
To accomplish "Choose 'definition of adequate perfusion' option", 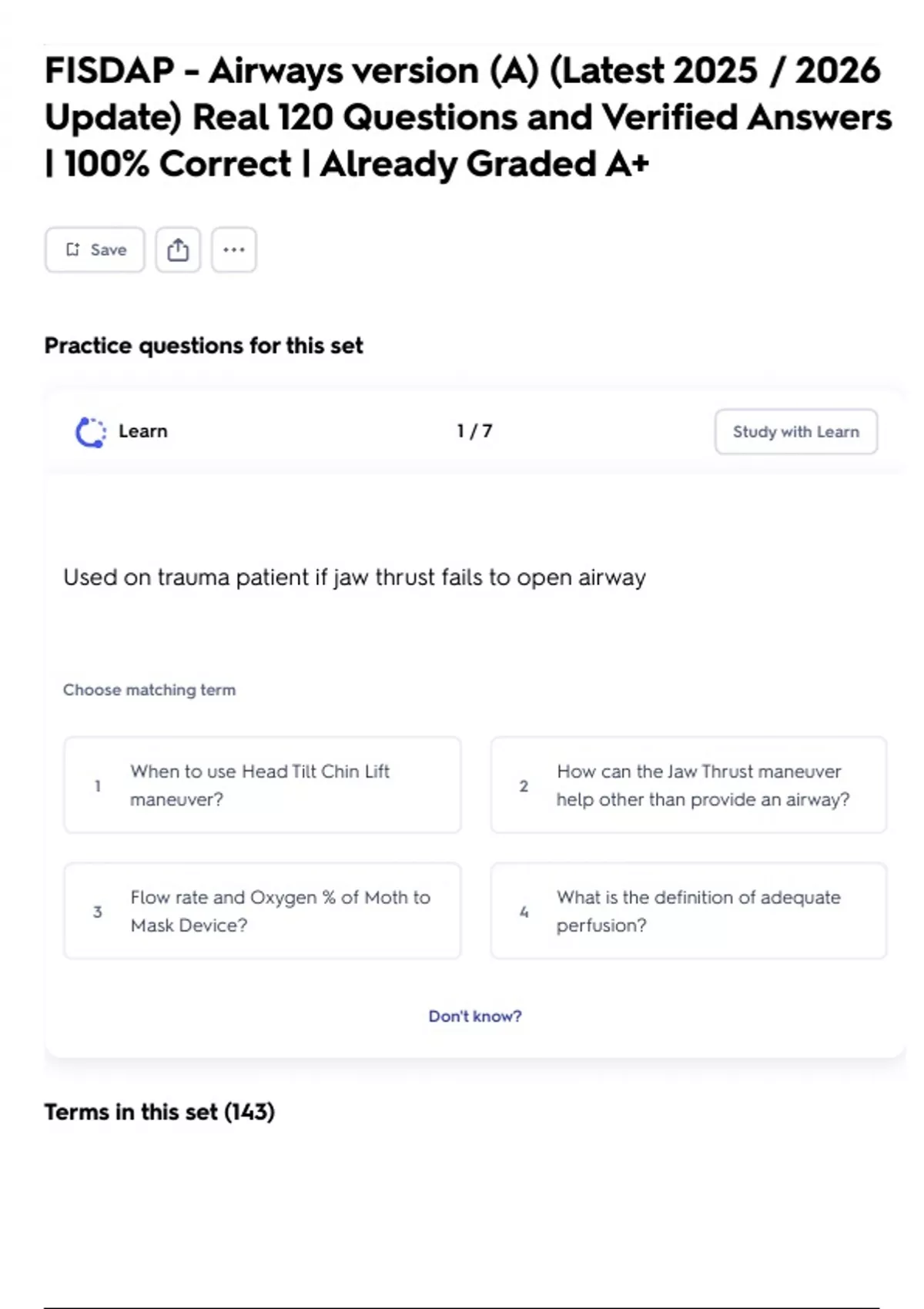I will coord(688,911).
